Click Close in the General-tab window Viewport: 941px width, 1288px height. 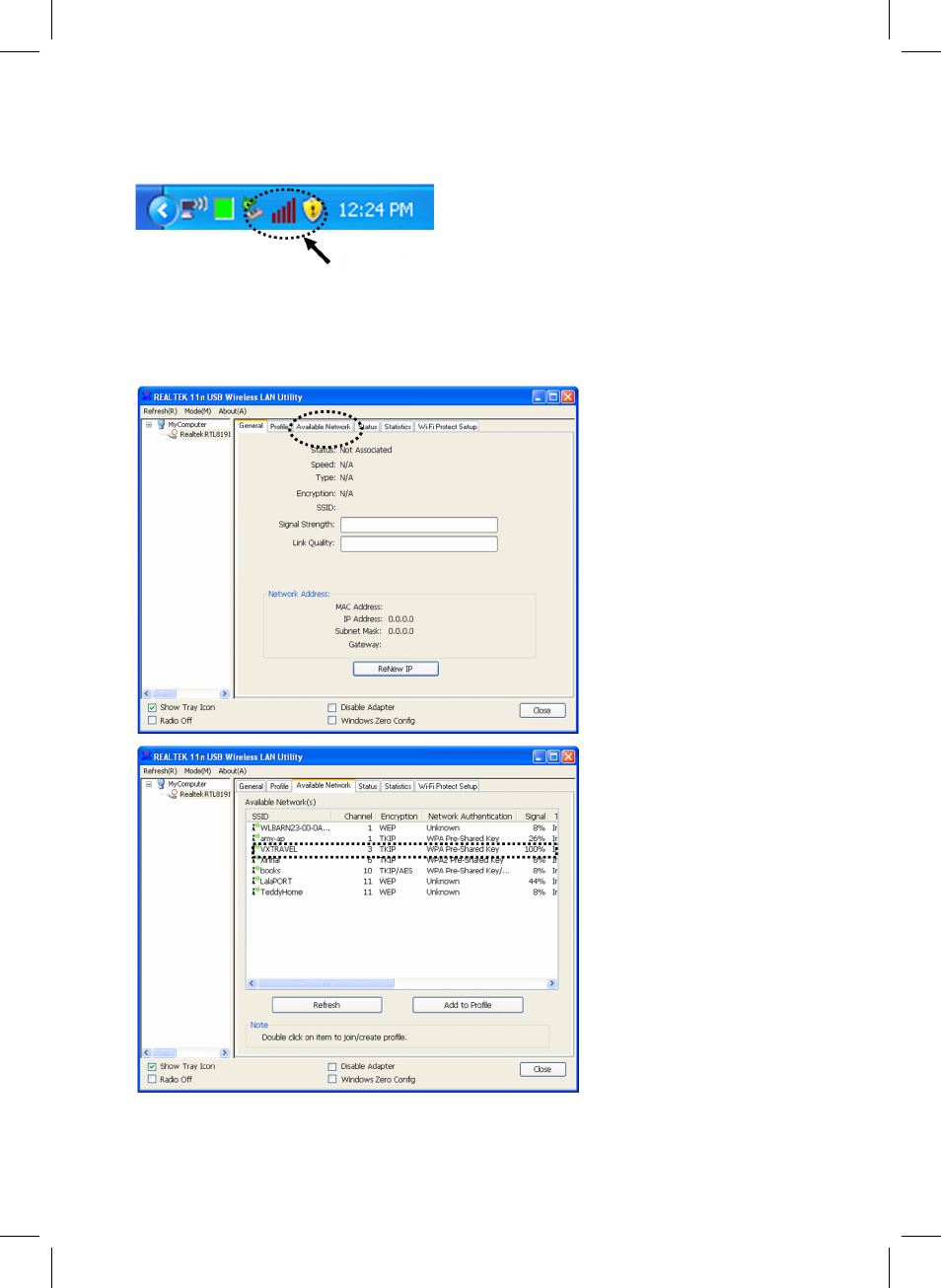coord(543,710)
